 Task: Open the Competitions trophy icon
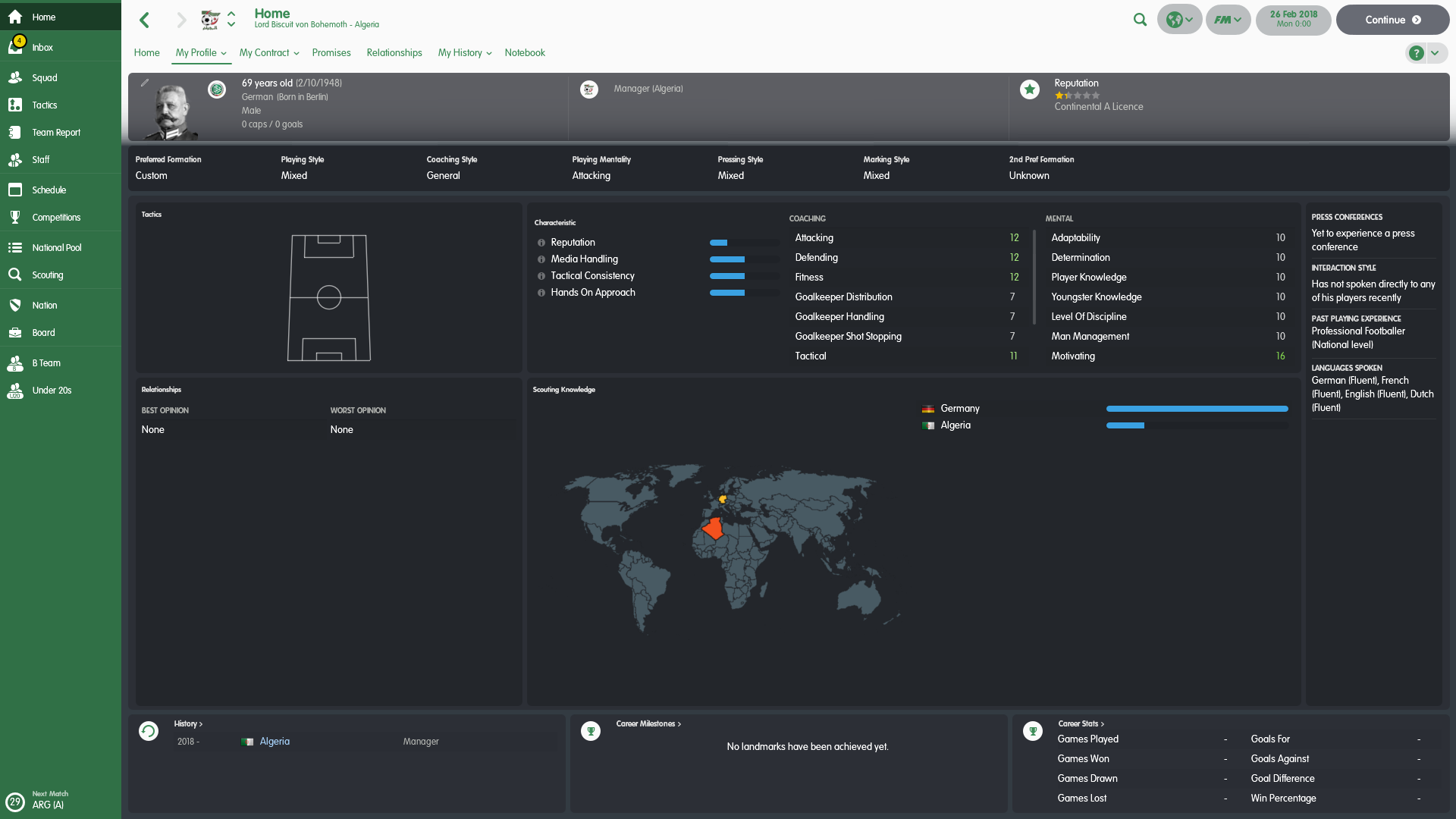[x=15, y=218]
